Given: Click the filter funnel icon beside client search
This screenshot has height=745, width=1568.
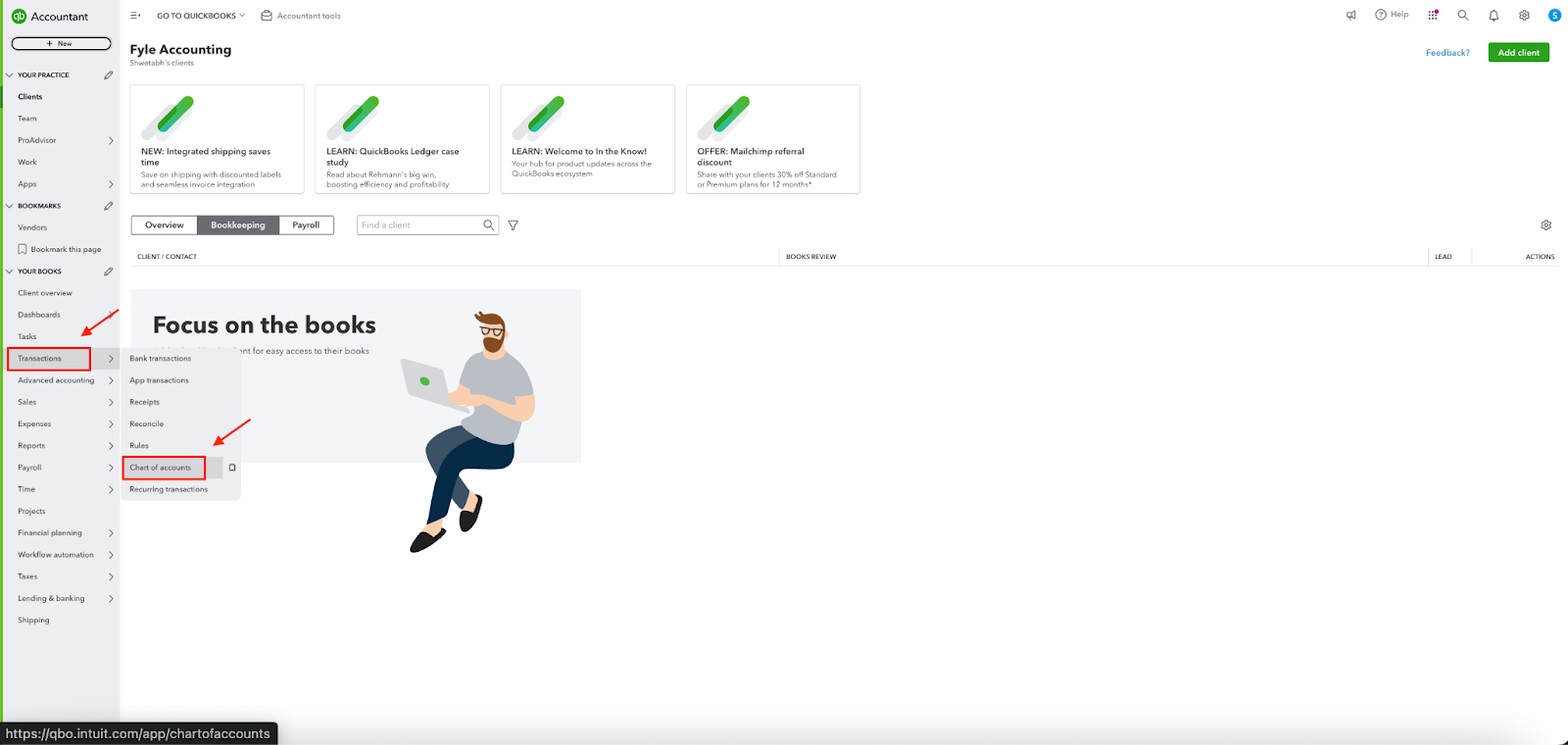Looking at the screenshot, I should [513, 225].
